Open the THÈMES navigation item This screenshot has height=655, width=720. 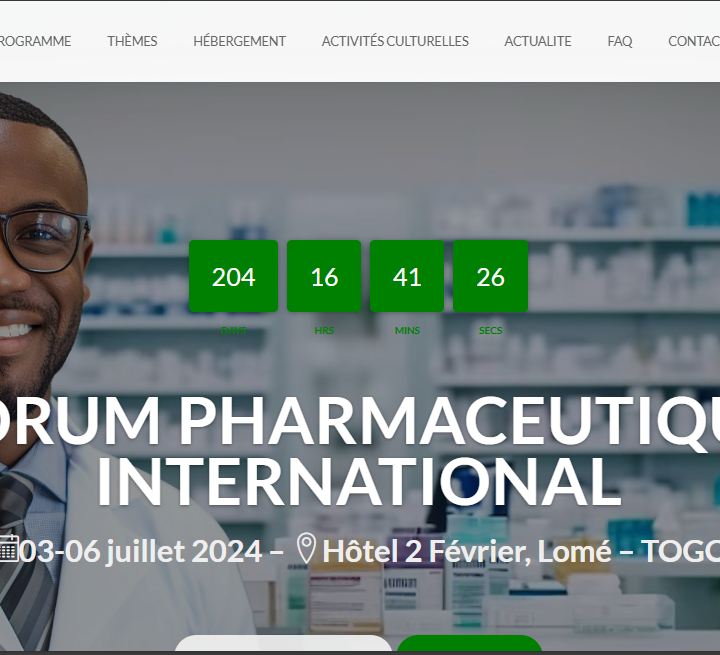[132, 41]
